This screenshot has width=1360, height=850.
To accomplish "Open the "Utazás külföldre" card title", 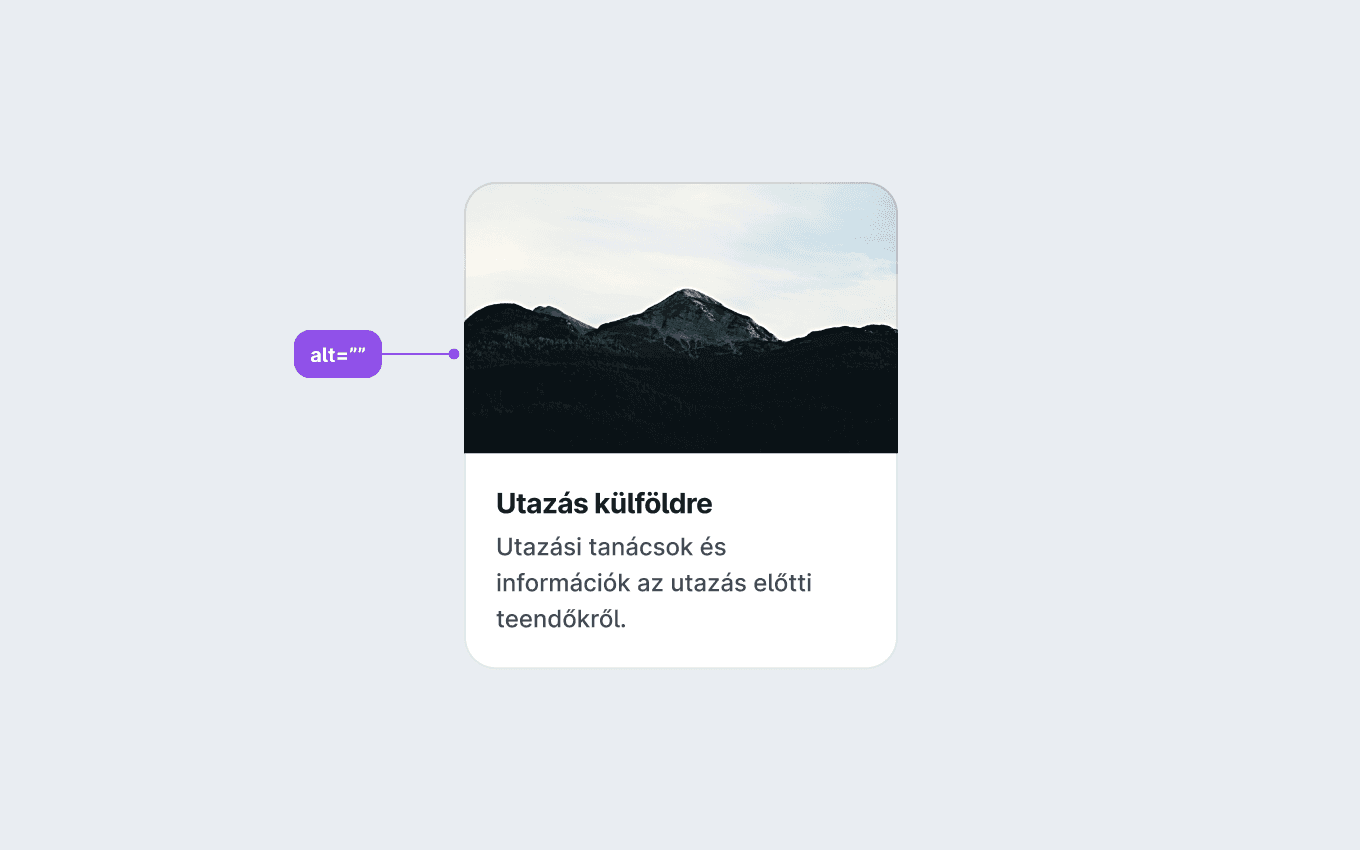I will tap(604, 504).
